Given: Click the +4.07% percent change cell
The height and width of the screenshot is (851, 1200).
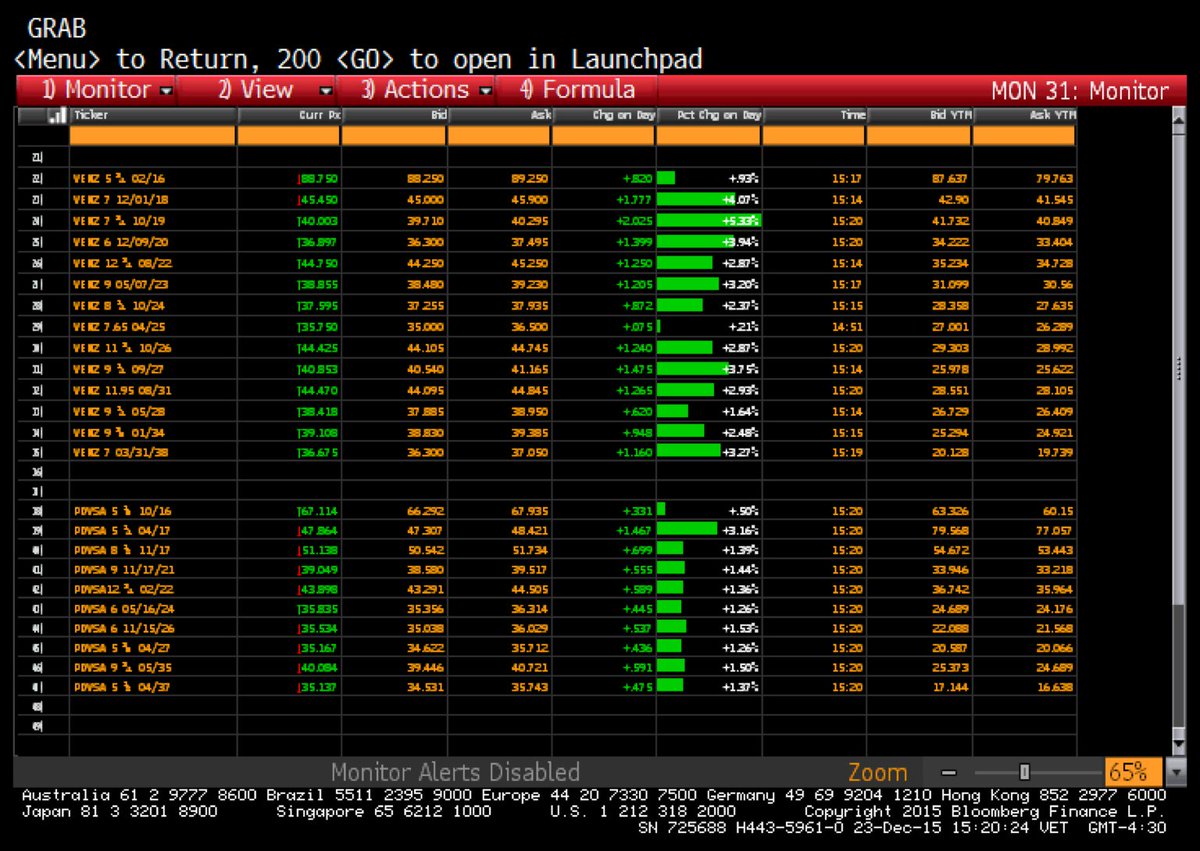Looking at the screenshot, I should [x=709, y=199].
